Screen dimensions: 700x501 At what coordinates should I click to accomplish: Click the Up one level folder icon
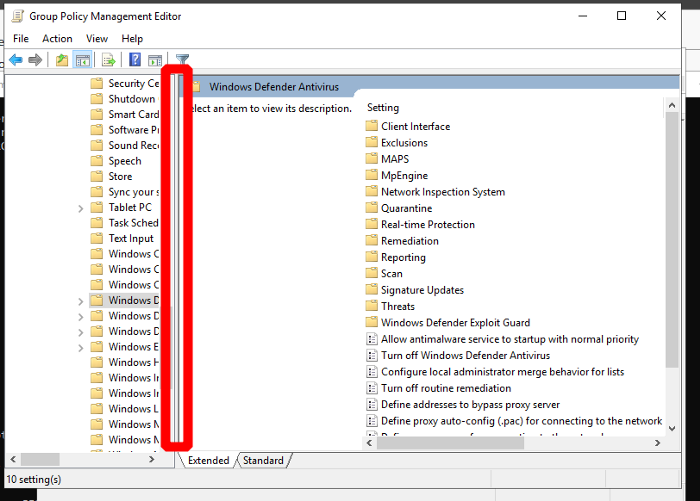[x=62, y=59]
